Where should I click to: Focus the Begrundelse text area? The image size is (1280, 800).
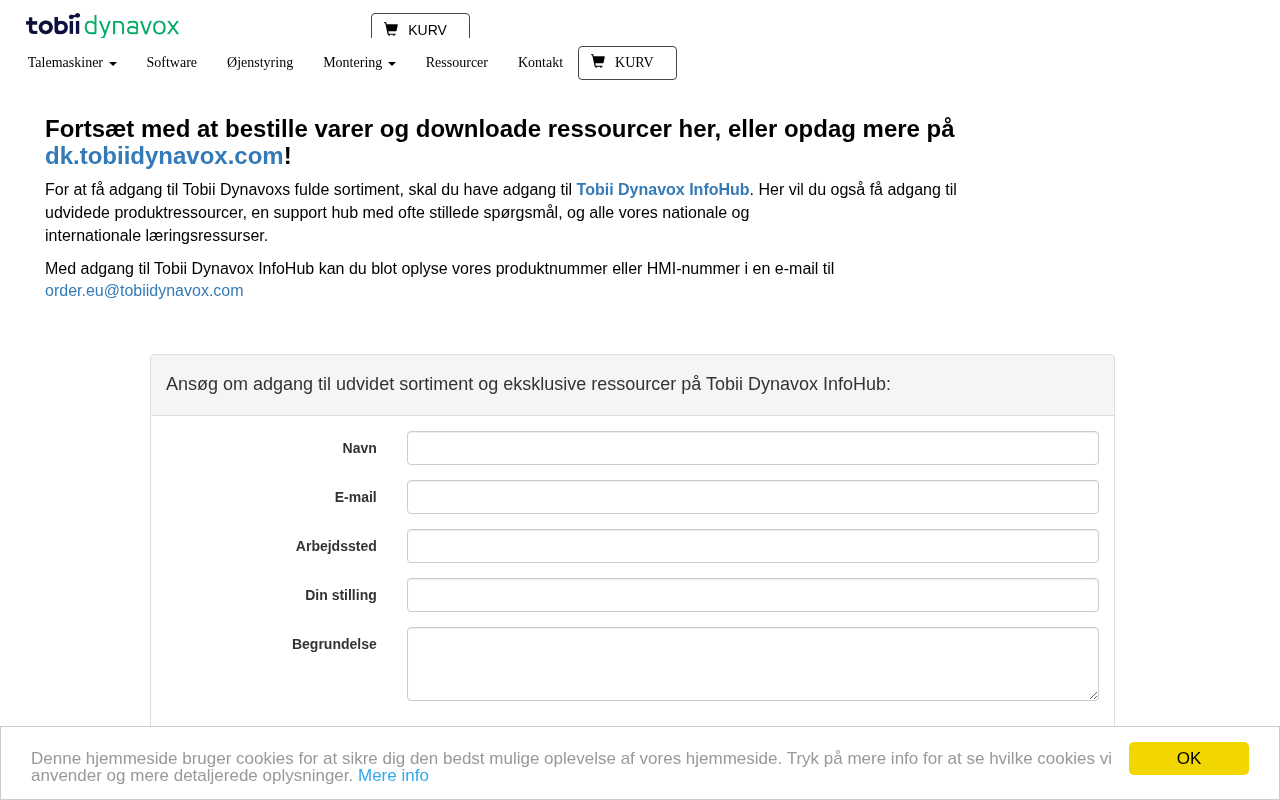[752, 663]
